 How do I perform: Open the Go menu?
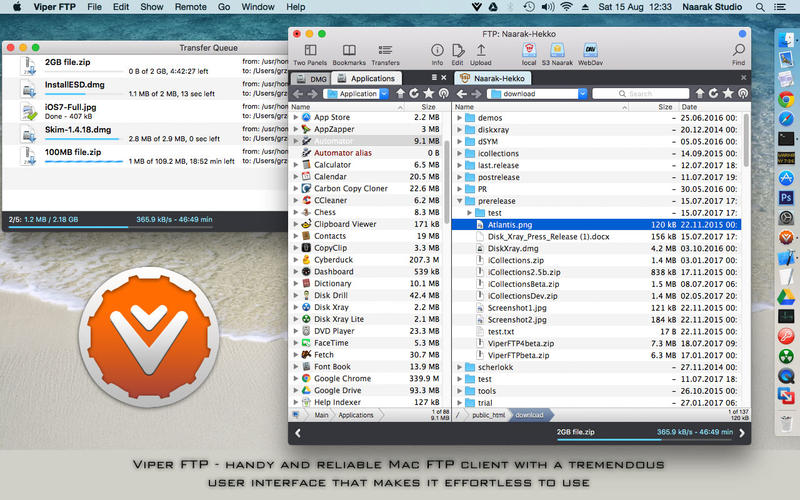pos(224,7)
